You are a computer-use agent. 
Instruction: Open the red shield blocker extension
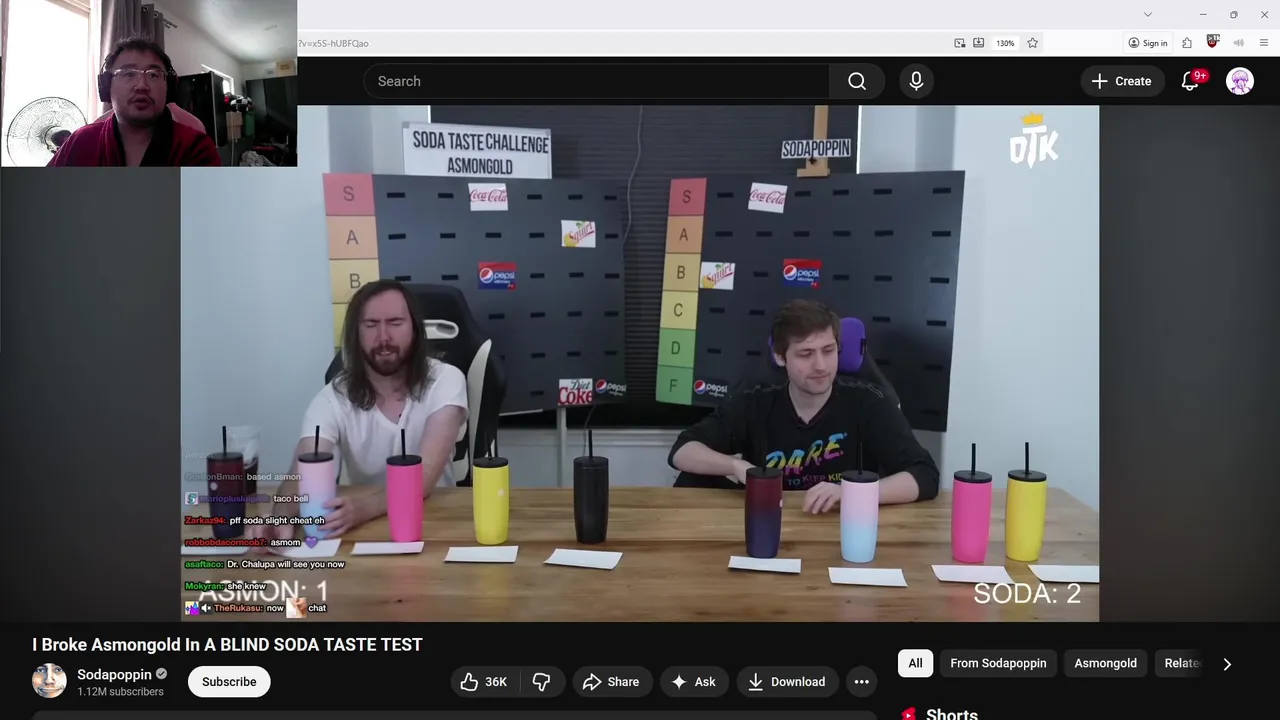click(x=1213, y=42)
